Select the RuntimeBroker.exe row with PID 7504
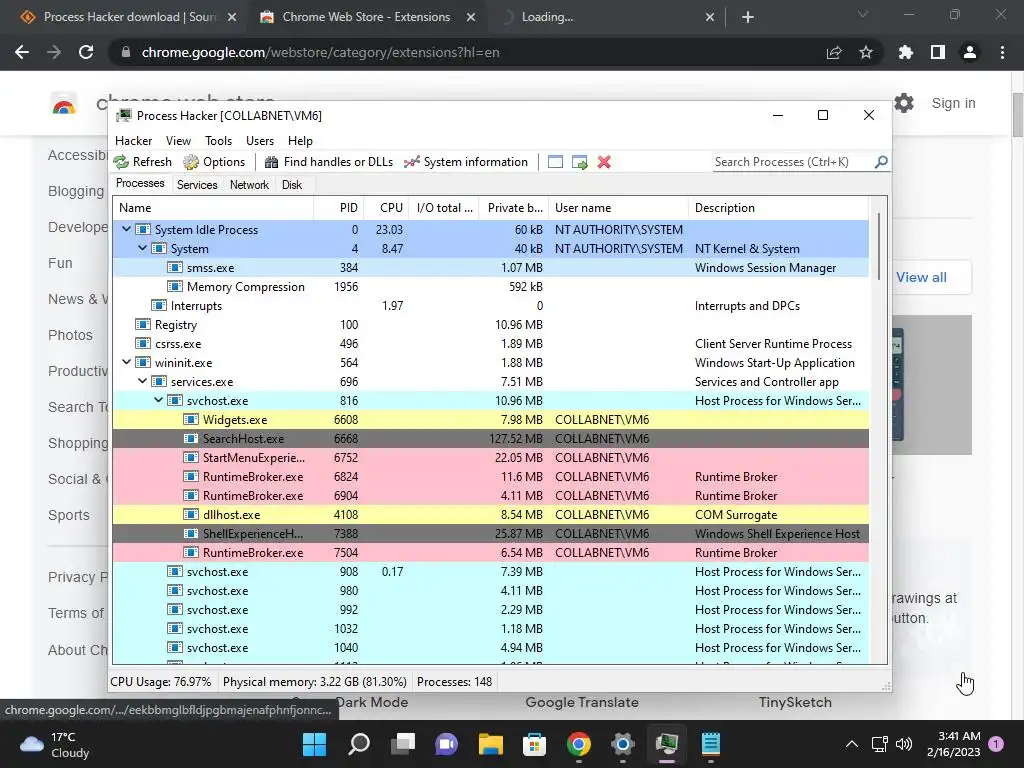Image resolution: width=1024 pixels, height=768 pixels. [490, 552]
